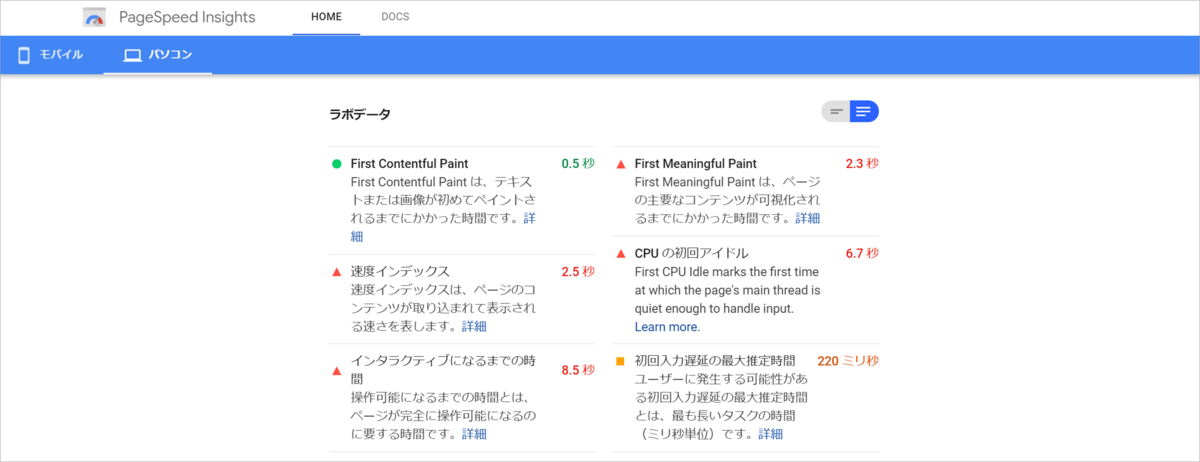Image resolution: width=1200 pixels, height=462 pixels.
Task: Open 詳細 link under インタラクティブになるまでの時間
Action: coord(474,434)
